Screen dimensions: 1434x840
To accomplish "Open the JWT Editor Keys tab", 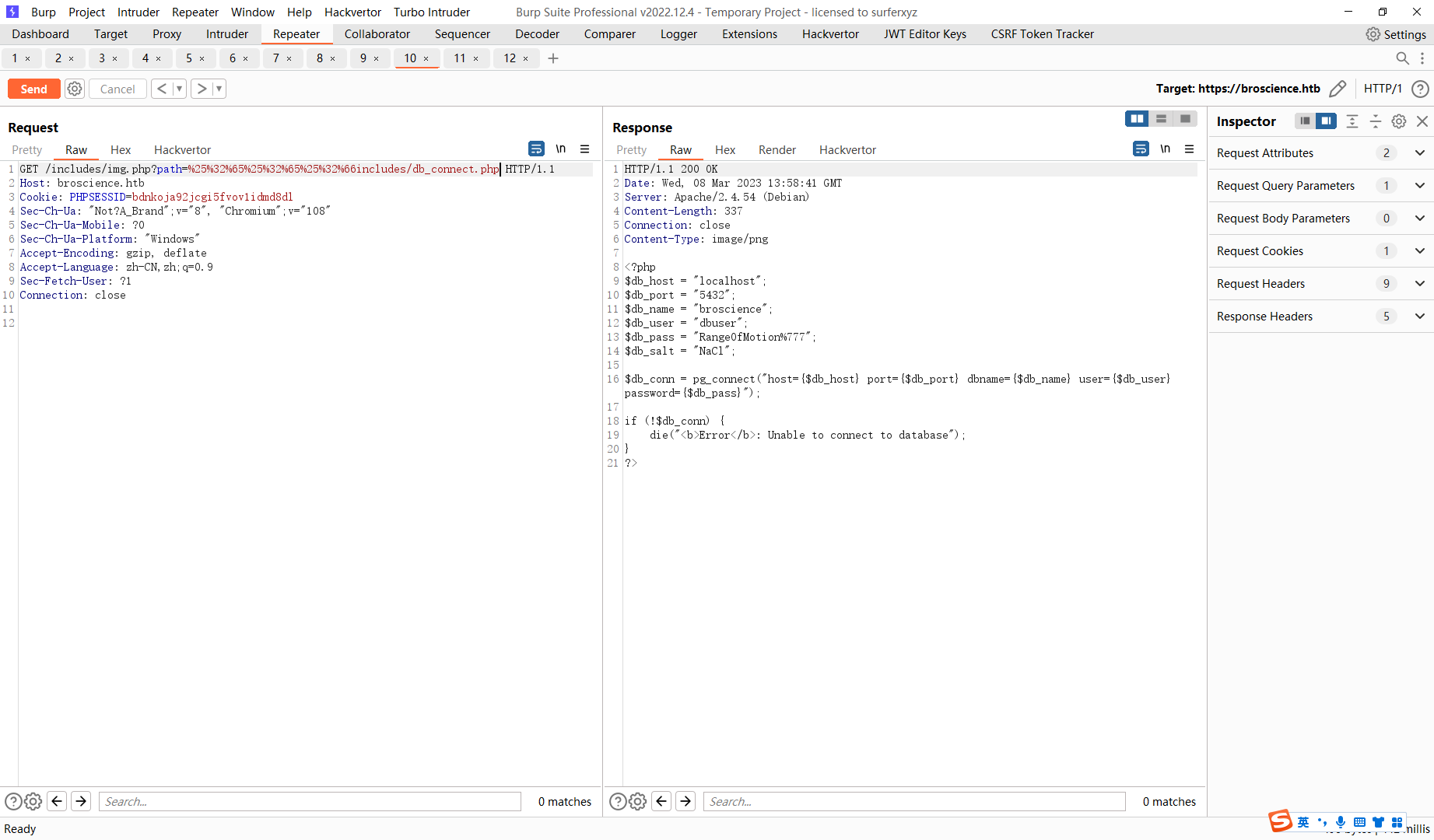I will pyautogui.click(x=925, y=34).
